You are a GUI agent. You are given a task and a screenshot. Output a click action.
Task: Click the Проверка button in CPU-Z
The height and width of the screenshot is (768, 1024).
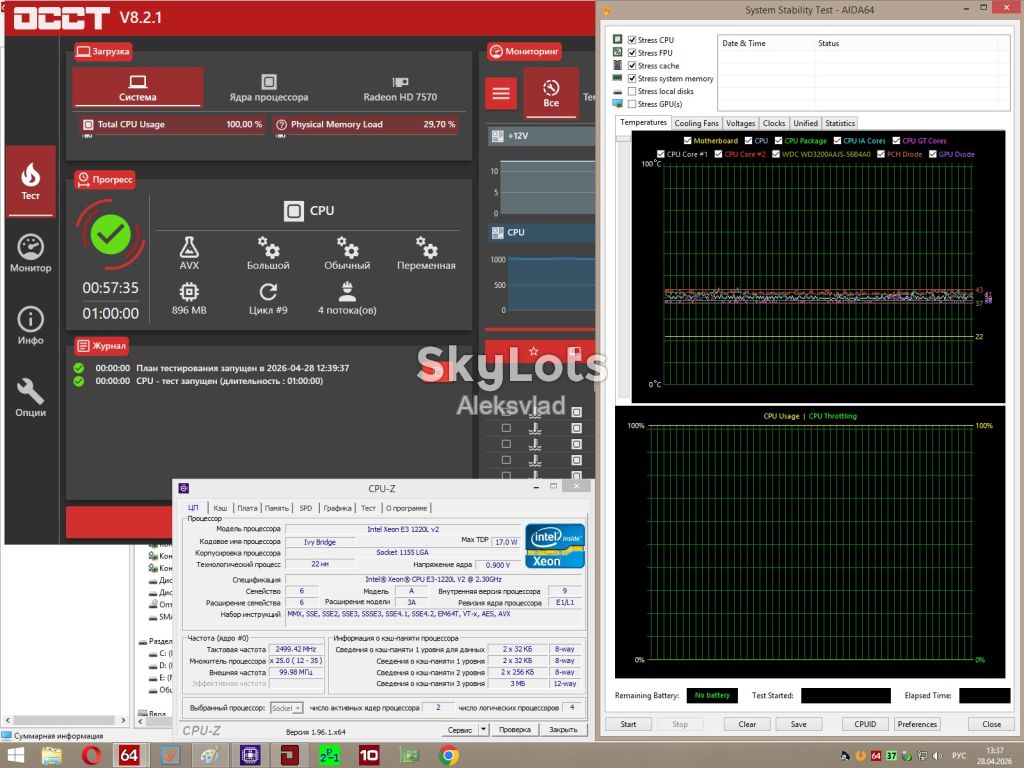515,729
